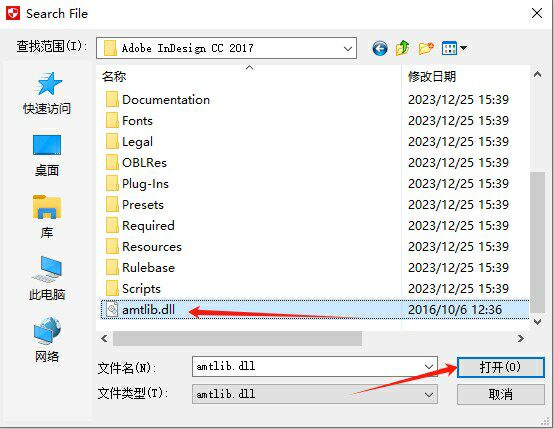This screenshot has width=554, height=429.
Task: Click the vertical scrollbar down arrow
Action: pos(537,322)
